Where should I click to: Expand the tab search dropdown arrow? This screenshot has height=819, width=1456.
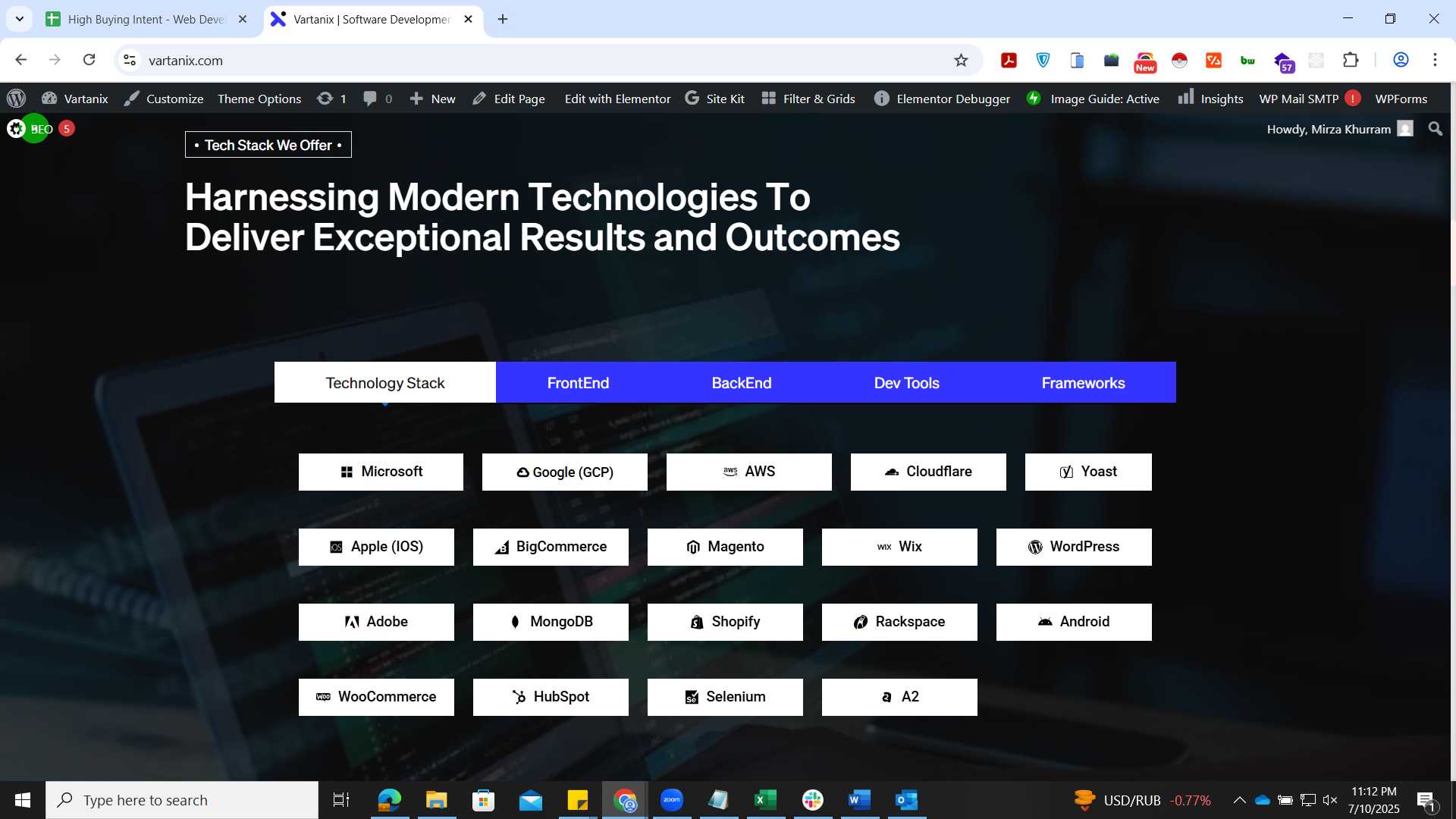pos(20,19)
